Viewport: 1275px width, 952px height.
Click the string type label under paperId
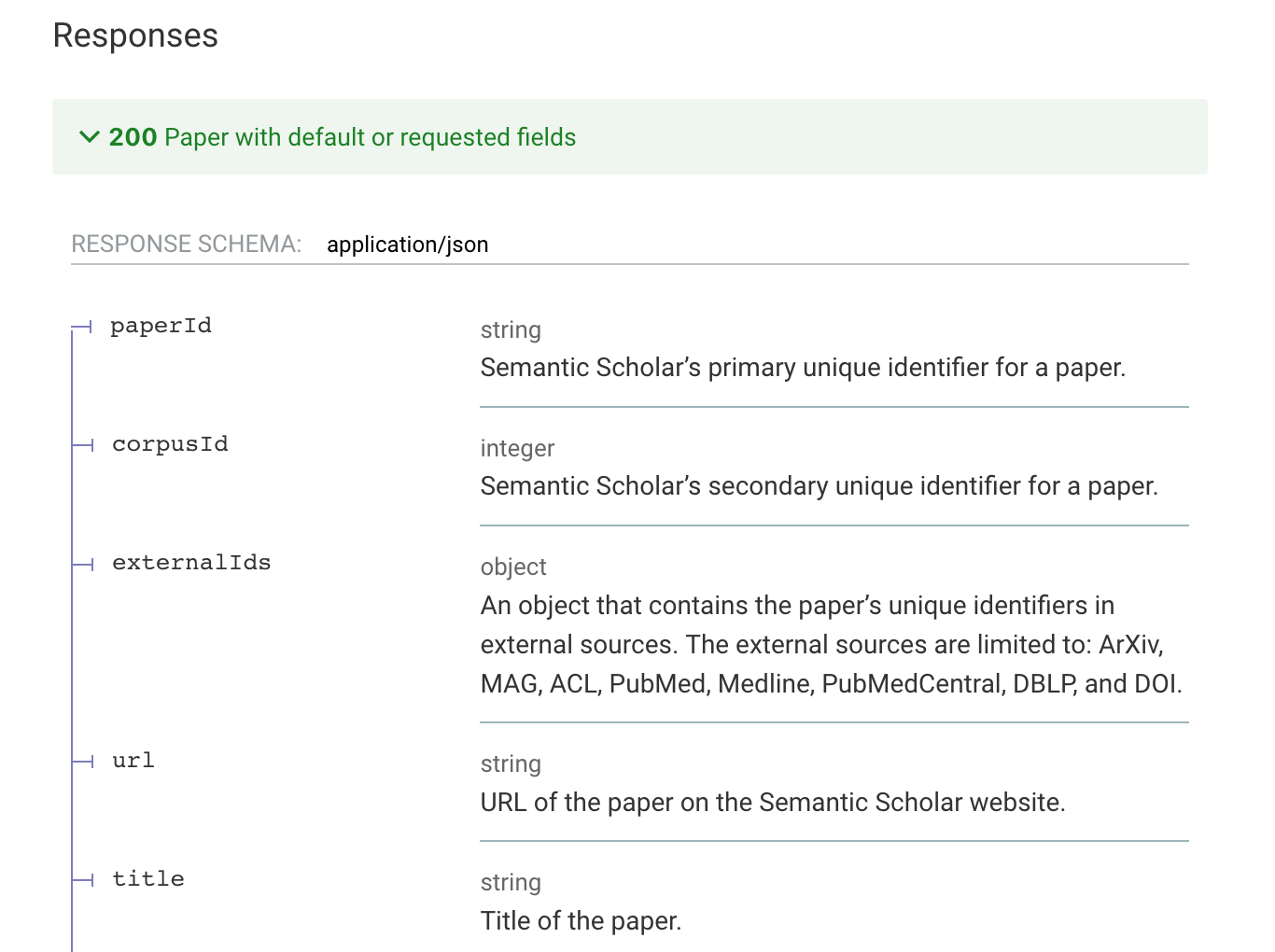pyautogui.click(x=511, y=329)
